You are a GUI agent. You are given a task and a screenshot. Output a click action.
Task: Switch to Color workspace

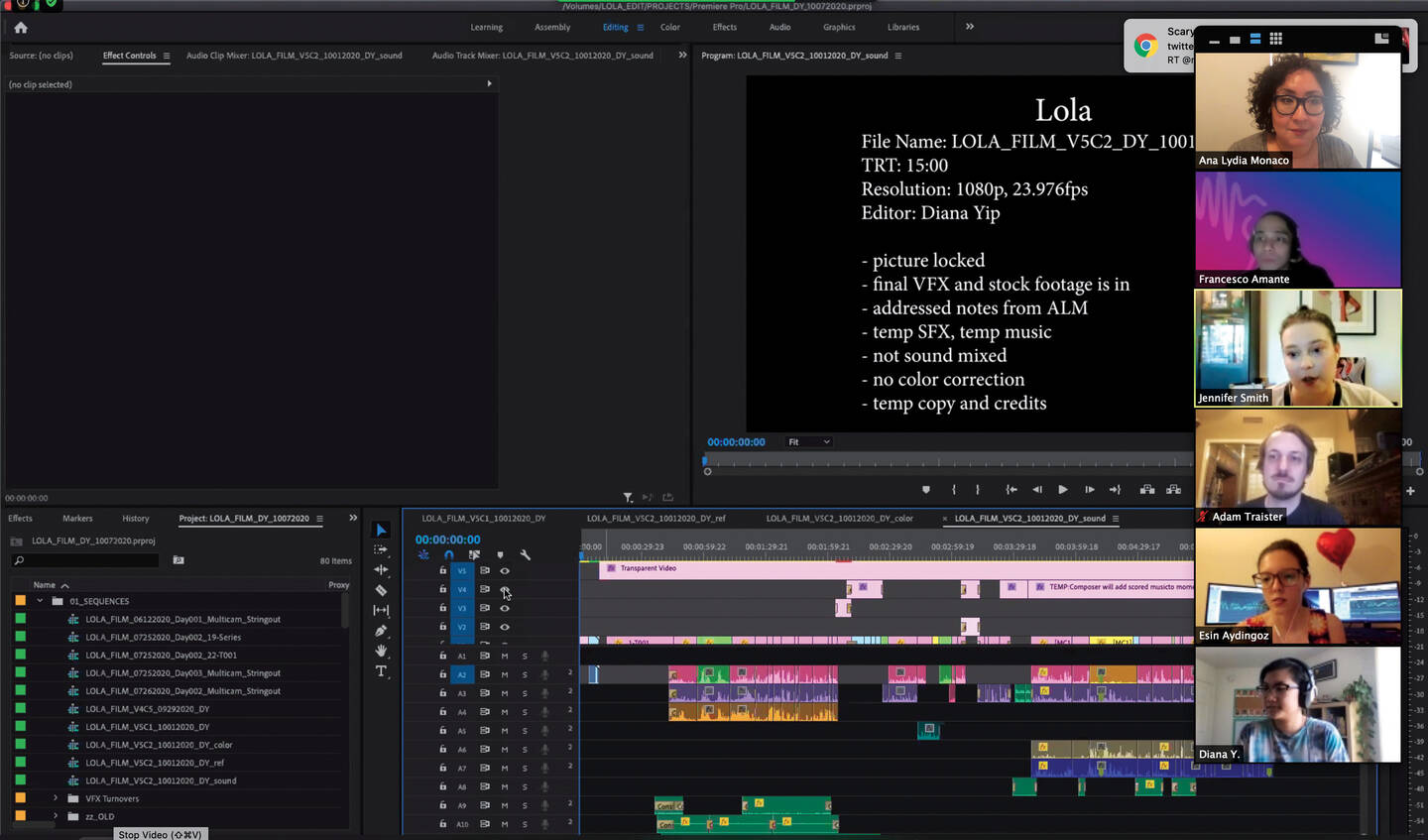click(670, 27)
